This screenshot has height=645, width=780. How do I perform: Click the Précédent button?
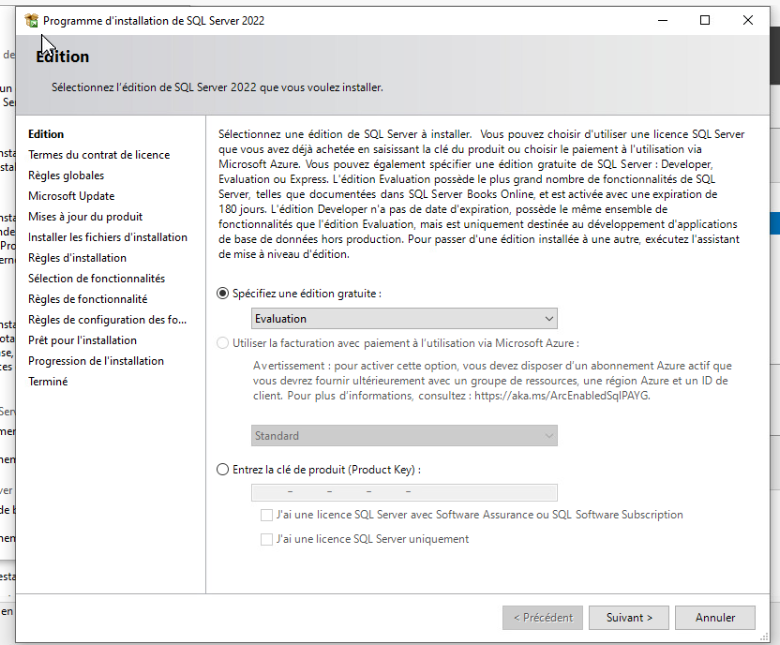[543, 618]
